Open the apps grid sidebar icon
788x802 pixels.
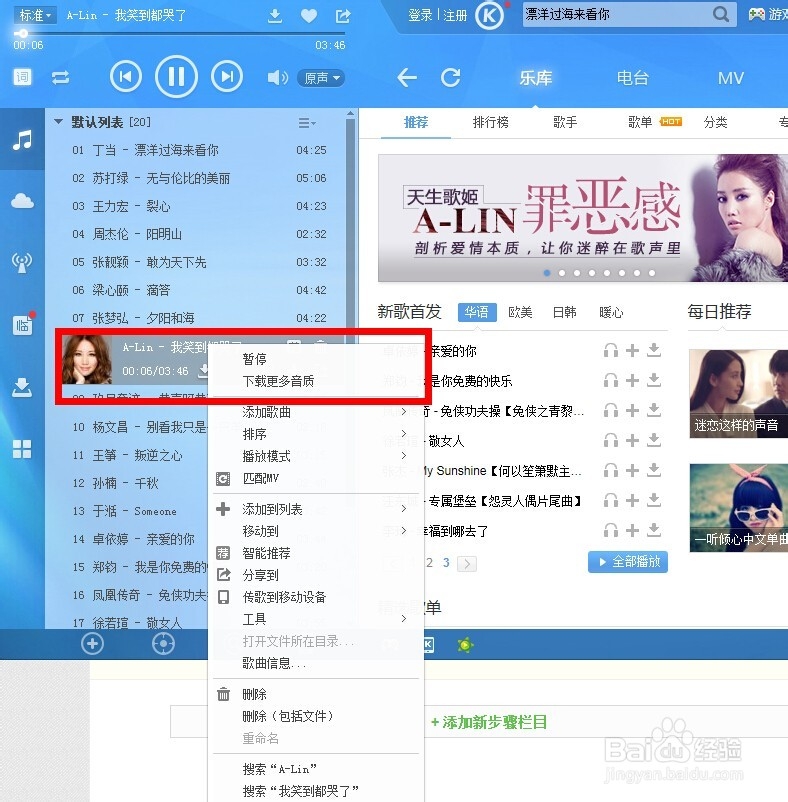click(22, 449)
